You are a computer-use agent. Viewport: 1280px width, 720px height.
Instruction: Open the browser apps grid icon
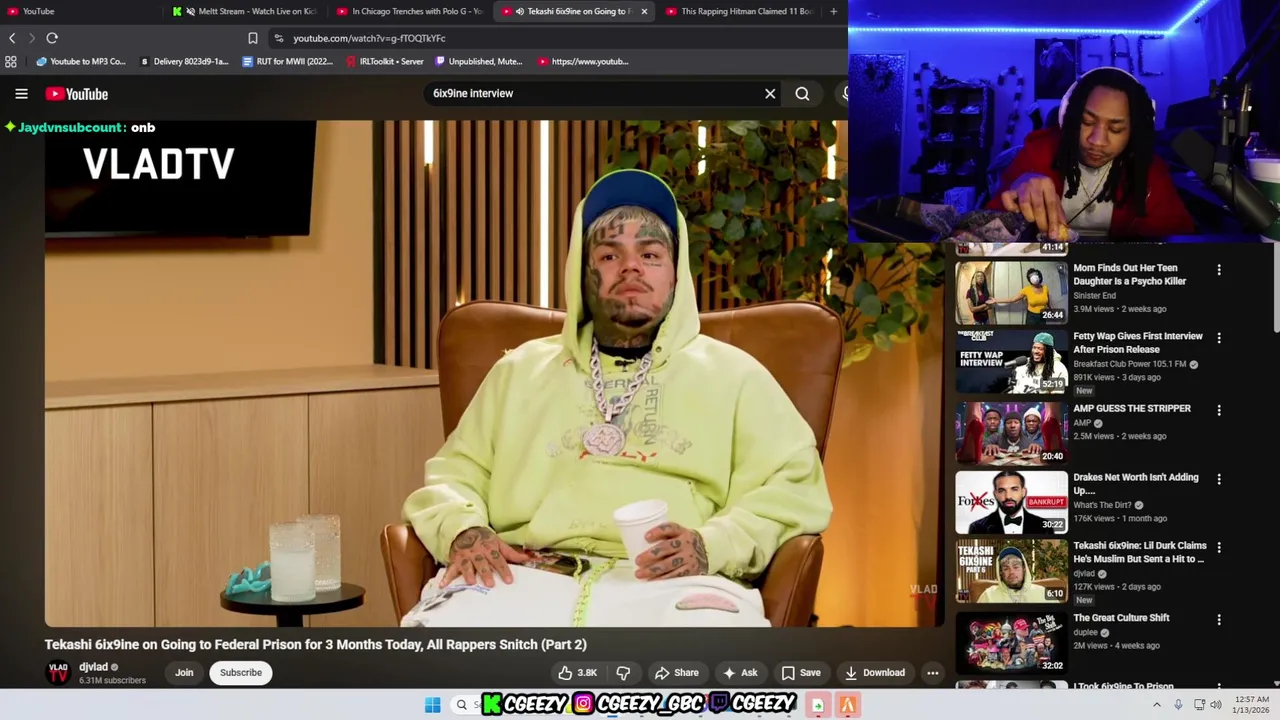pos(10,61)
